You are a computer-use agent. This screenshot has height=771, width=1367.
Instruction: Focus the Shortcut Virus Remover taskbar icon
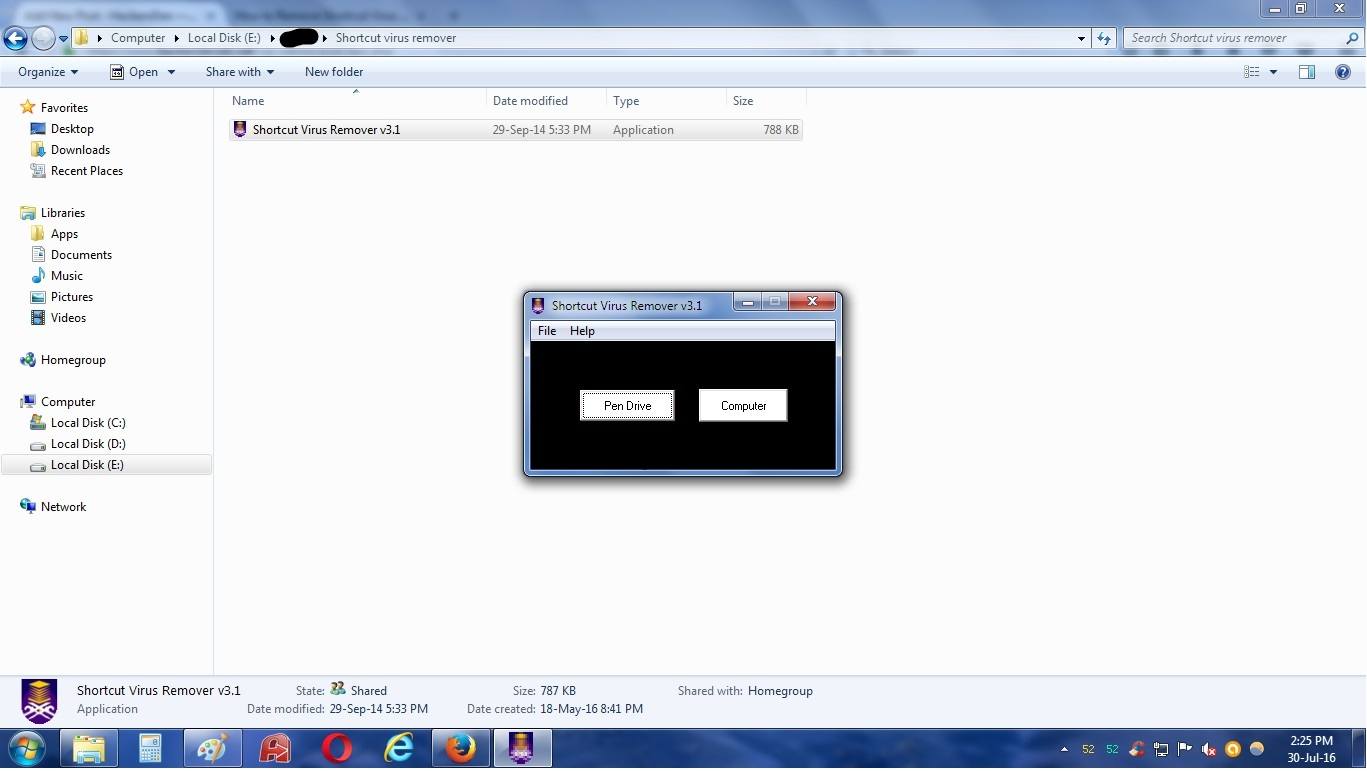(522, 748)
